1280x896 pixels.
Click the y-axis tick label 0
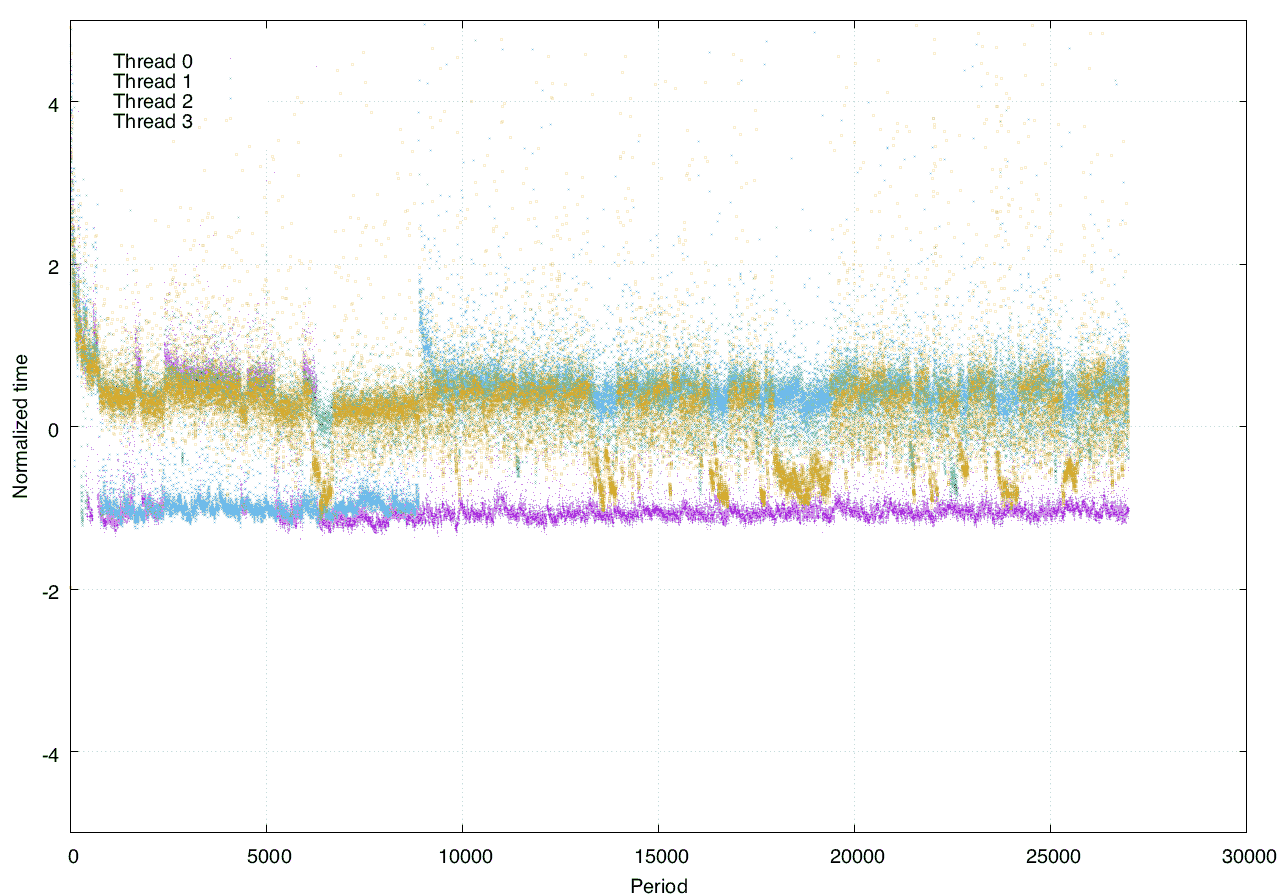click(53, 428)
